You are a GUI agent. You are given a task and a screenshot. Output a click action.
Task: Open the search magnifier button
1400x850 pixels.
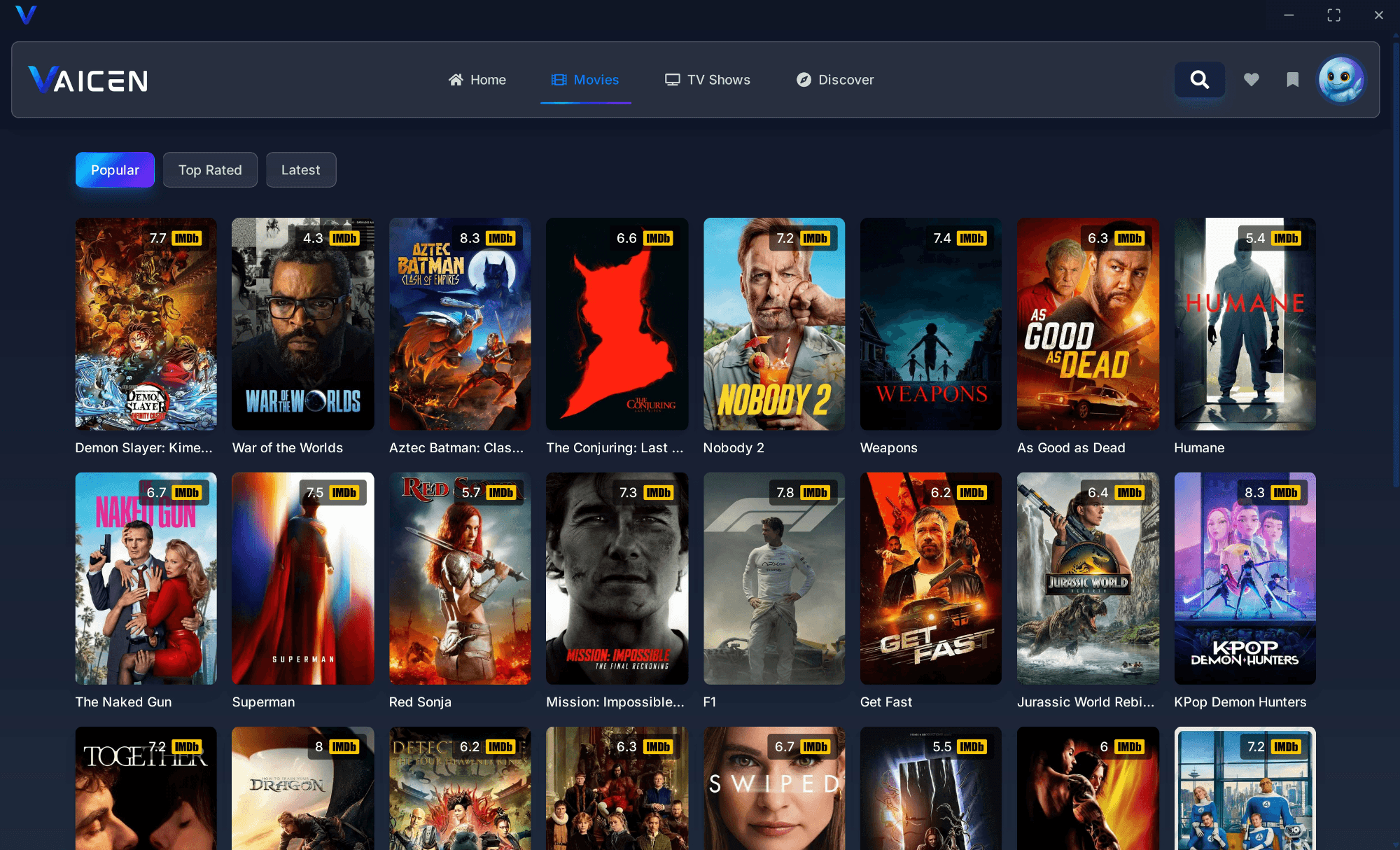pos(1199,80)
